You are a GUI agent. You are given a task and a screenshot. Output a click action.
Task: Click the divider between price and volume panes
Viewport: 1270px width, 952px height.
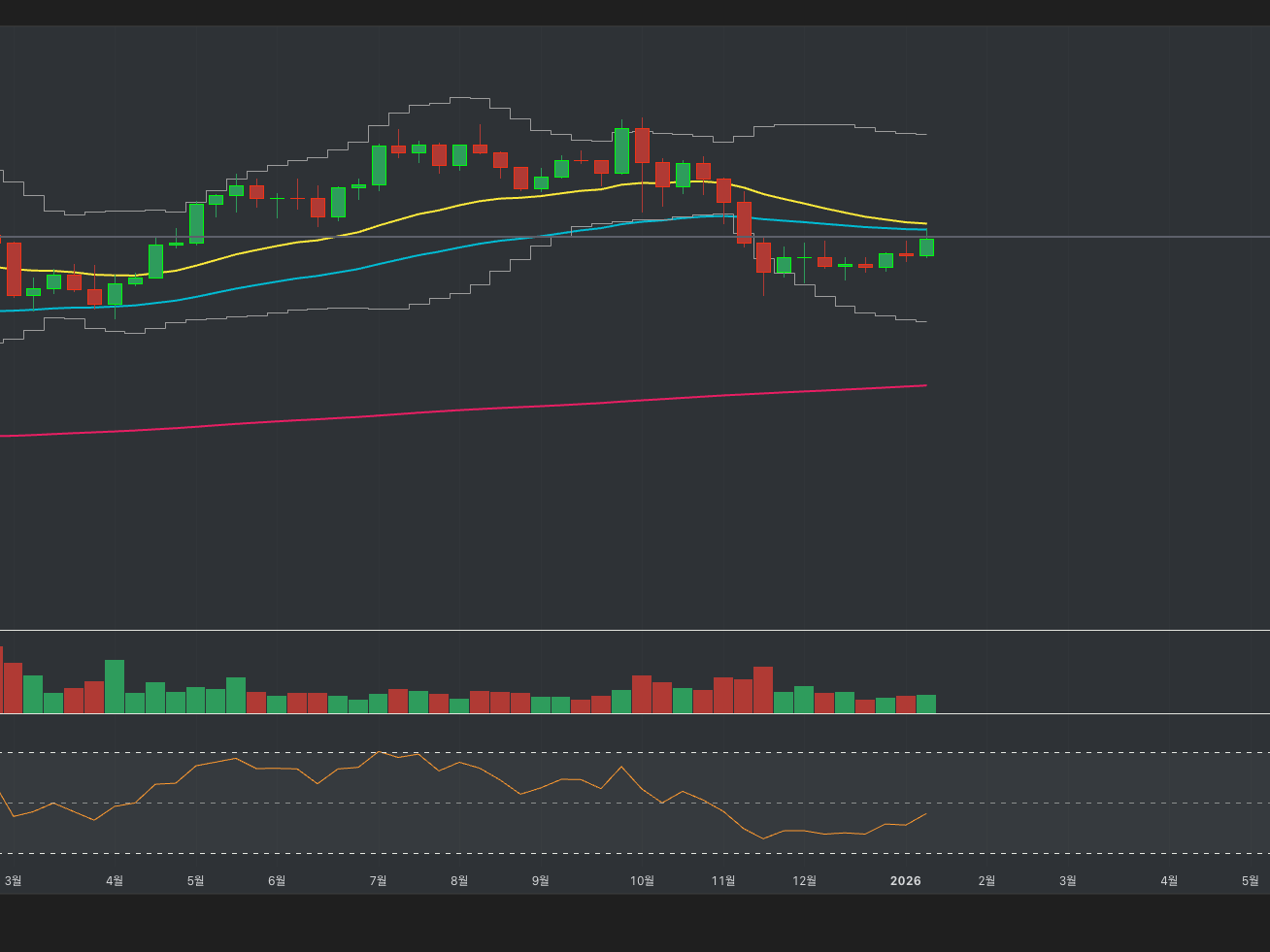point(1068,631)
